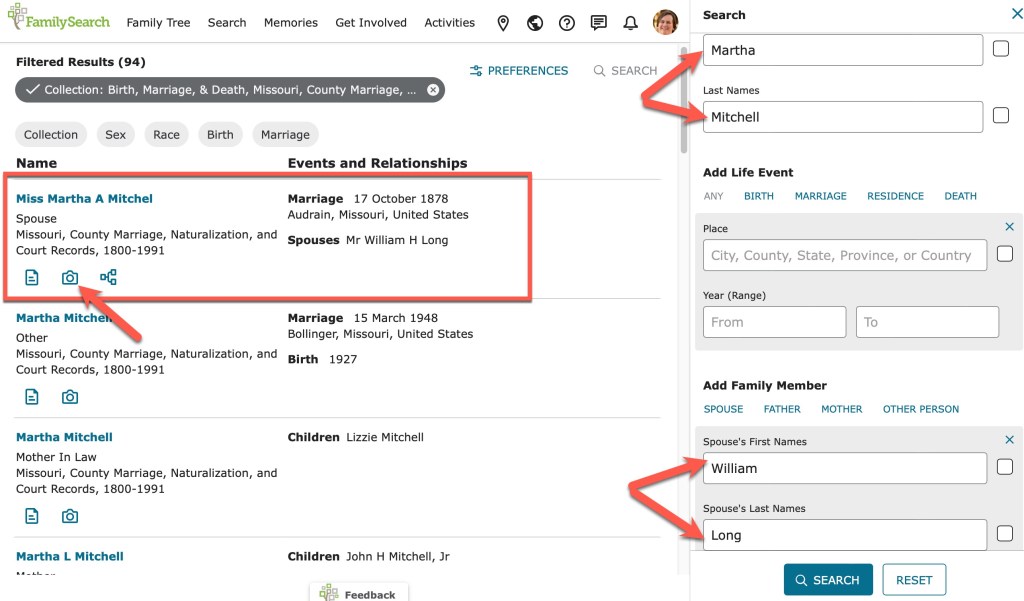Click the blue SEARCH button
This screenshot has width=1024, height=601.
pos(827,580)
